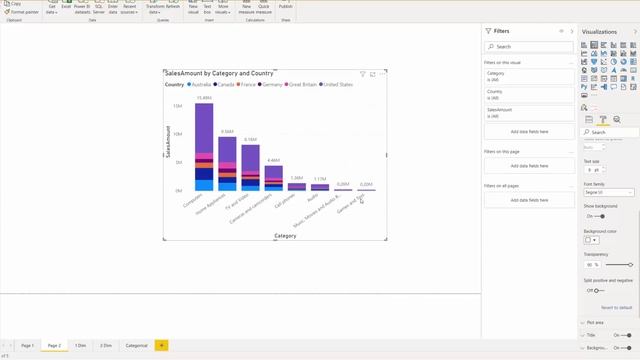
Task: Hide the Filters pane with eye icon
Action: coord(561,31)
